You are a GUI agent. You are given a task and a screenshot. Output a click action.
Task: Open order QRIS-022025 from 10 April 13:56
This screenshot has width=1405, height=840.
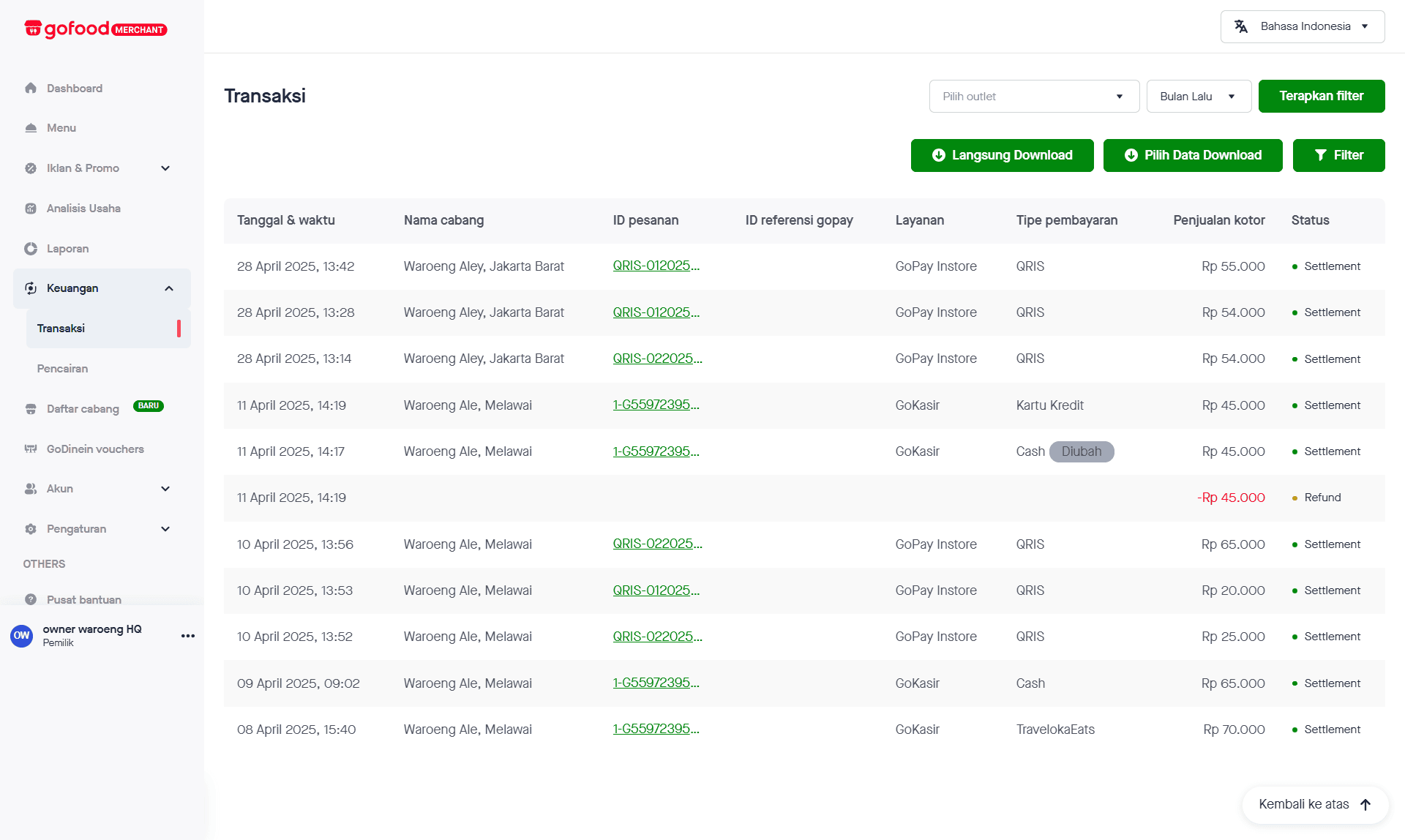coord(658,544)
